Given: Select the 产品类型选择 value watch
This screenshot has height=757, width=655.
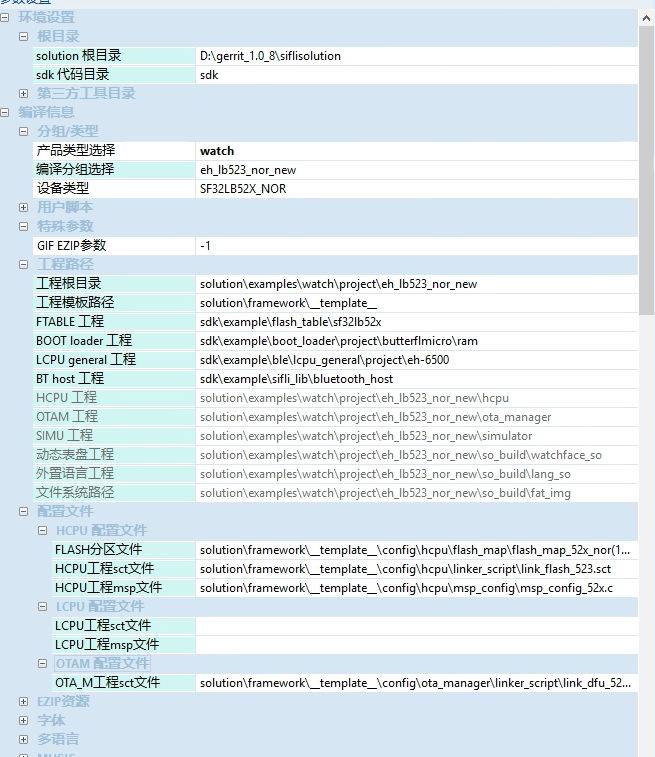Looking at the screenshot, I should click(x=417, y=151).
